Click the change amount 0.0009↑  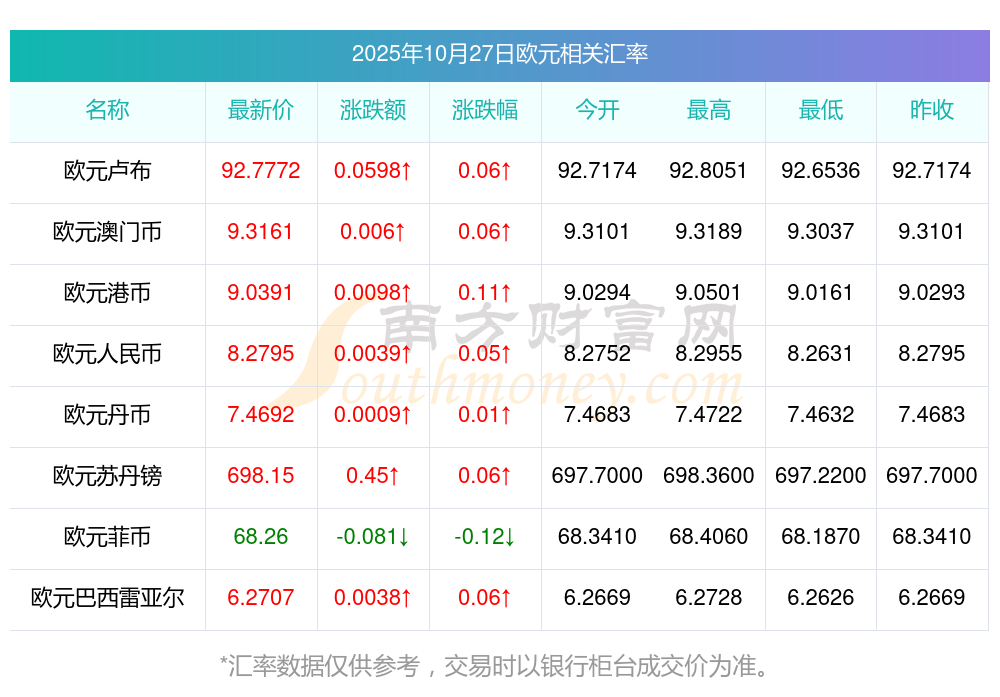373,415
